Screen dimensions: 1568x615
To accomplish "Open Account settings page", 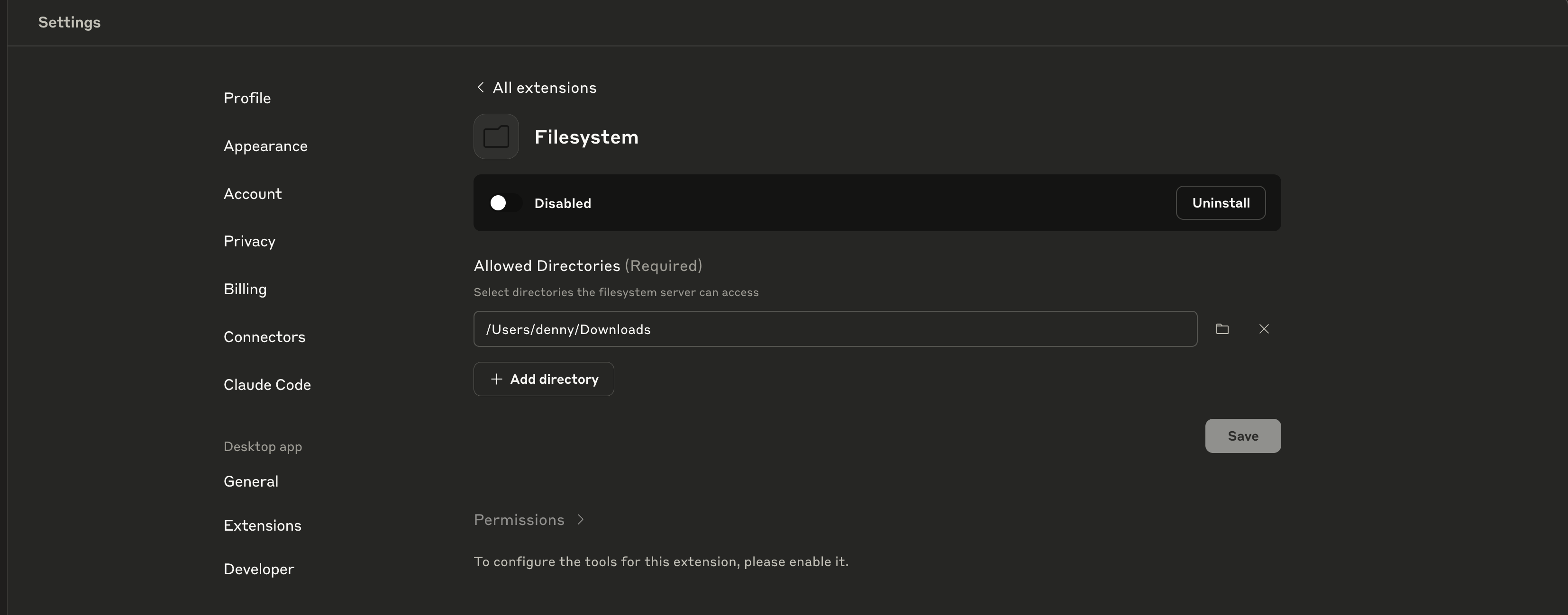I will click(x=253, y=193).
